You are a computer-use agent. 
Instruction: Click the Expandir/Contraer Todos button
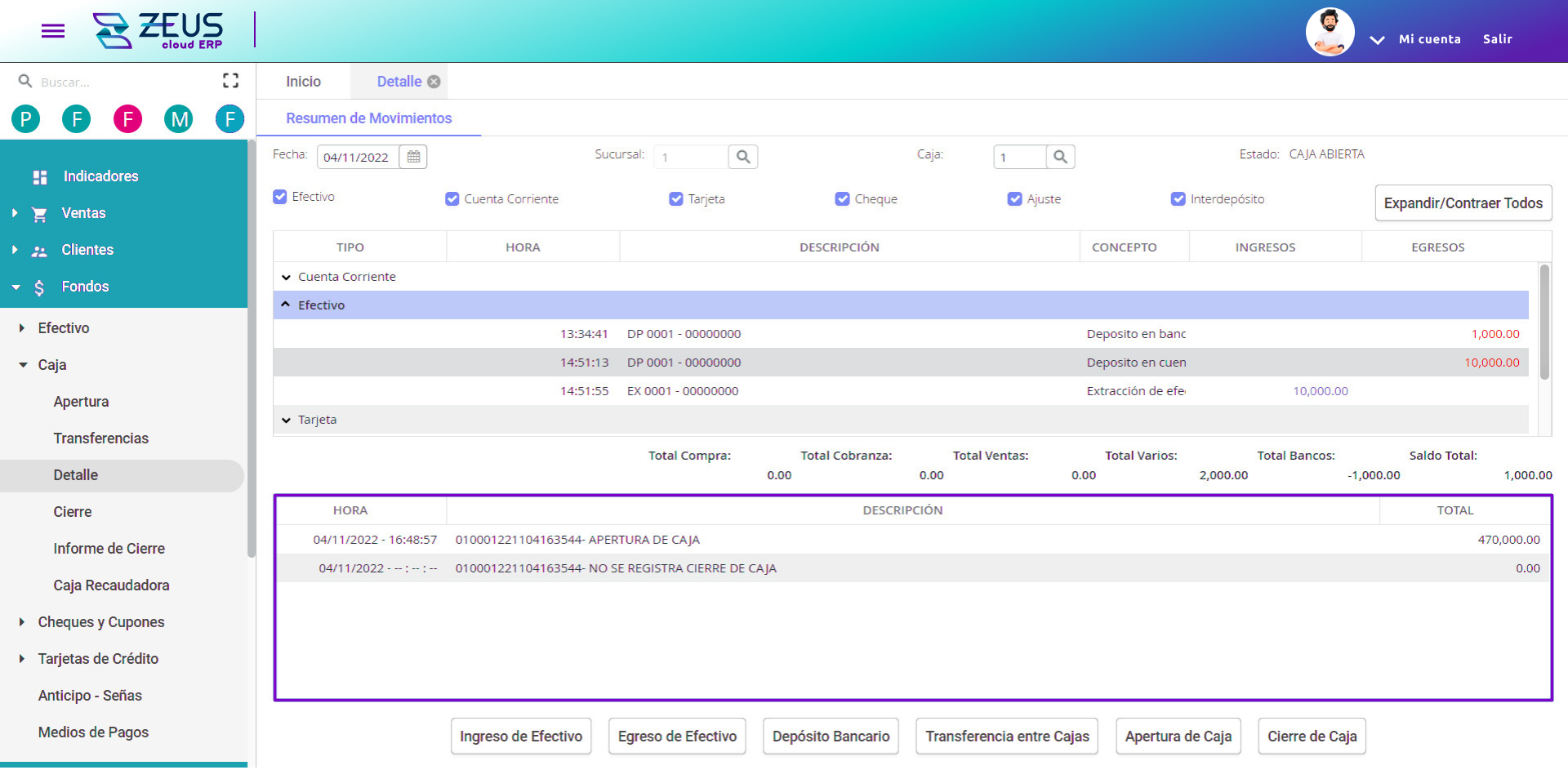tap(1463, 203)
